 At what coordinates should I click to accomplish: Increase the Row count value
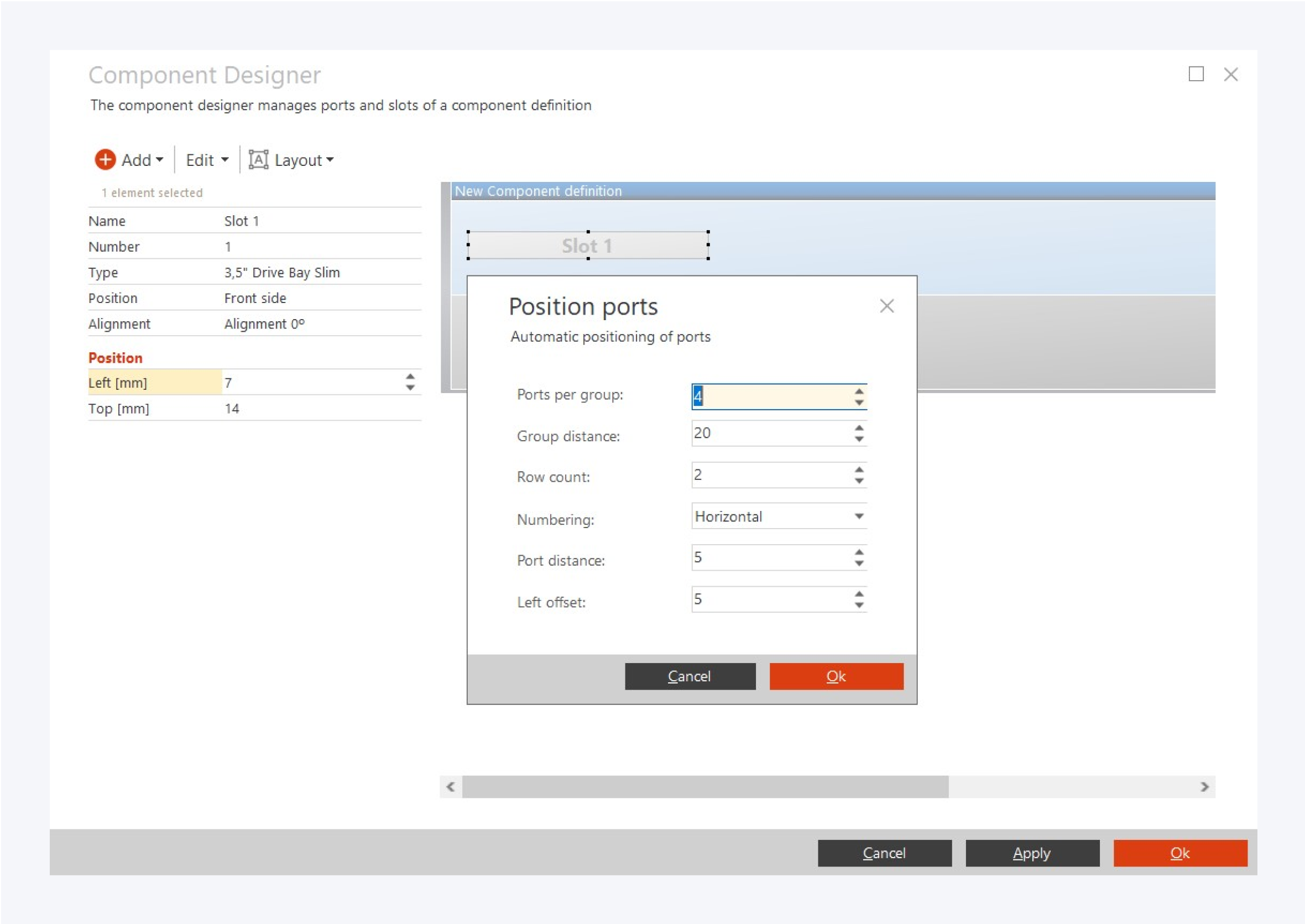859,469
